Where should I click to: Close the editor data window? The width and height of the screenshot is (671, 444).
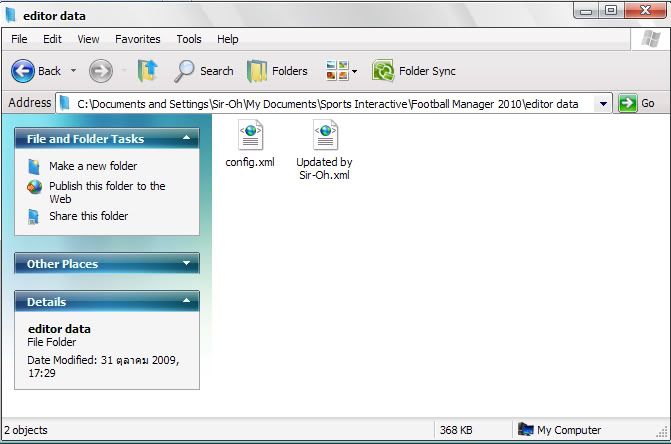[x=646, y=10]
